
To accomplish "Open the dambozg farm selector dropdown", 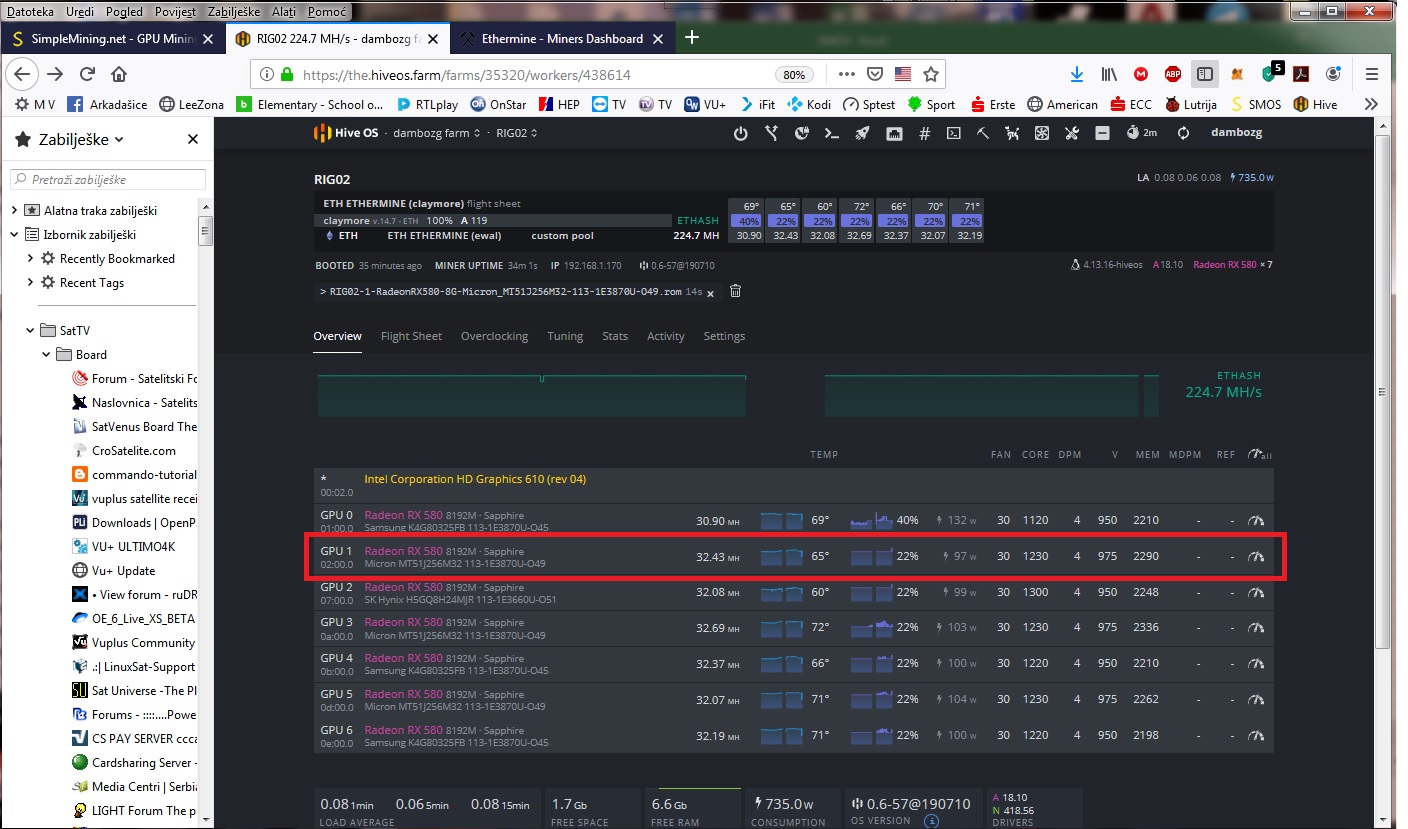I will (437, 133).
